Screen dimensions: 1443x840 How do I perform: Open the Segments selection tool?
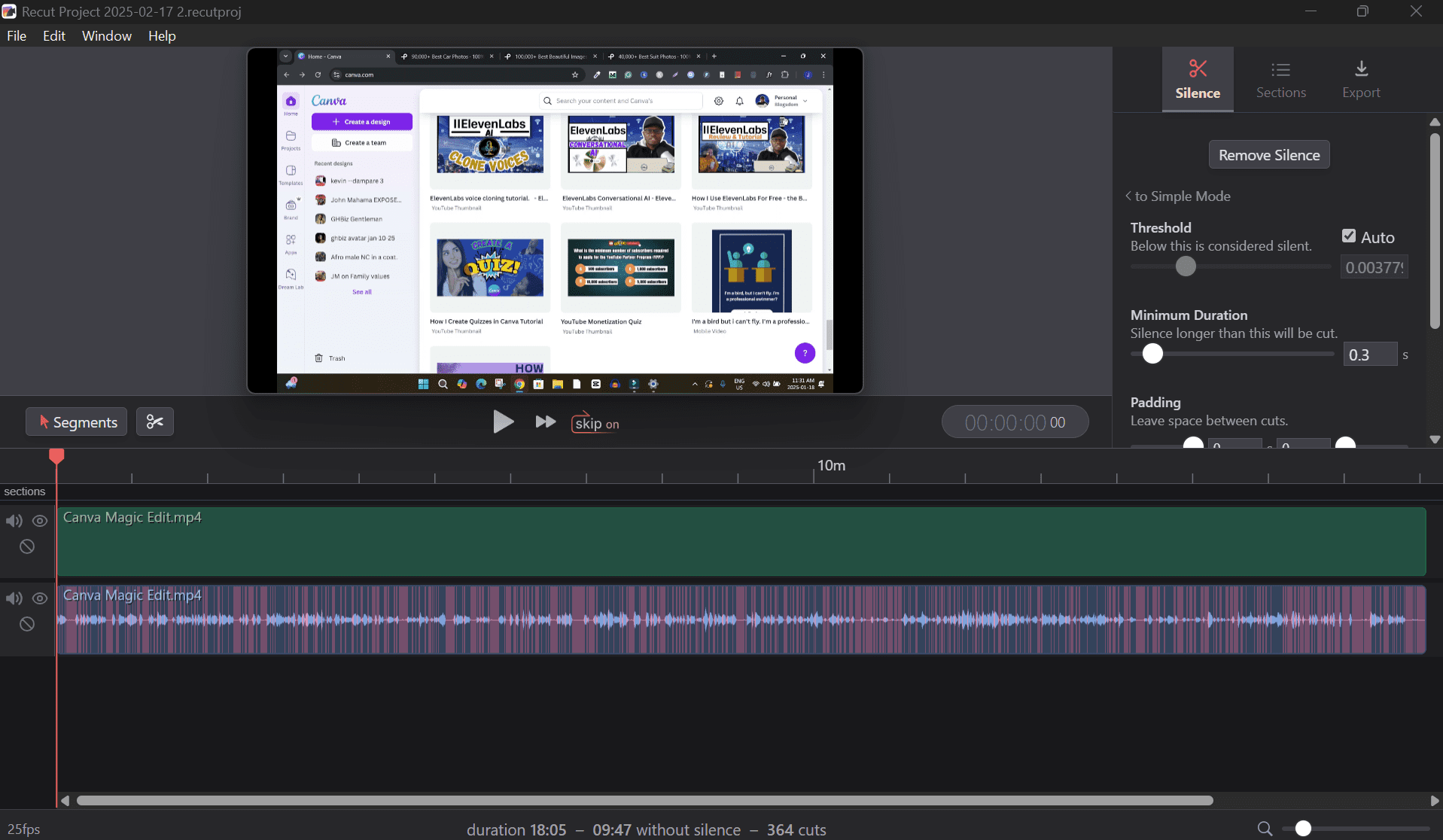click(77, 422)
